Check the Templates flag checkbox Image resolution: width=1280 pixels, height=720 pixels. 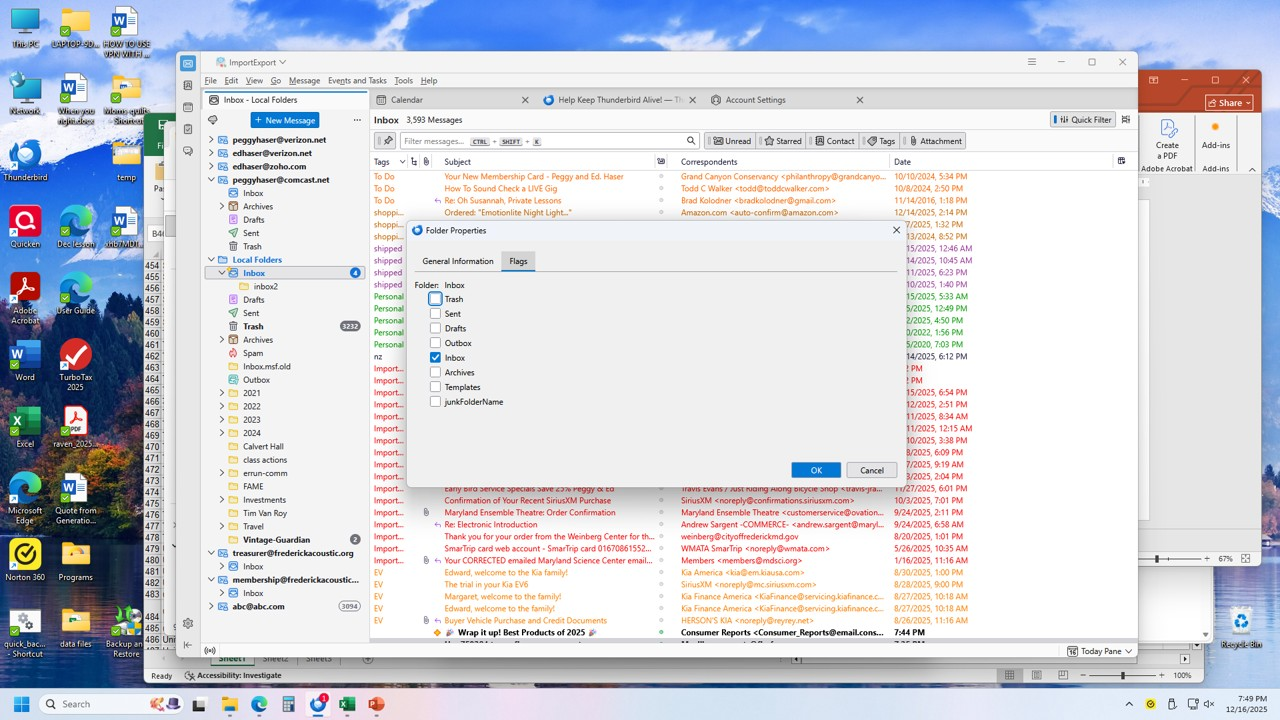coord(435,387)
